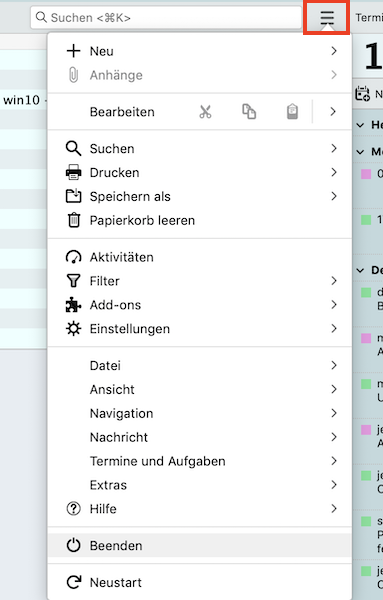Expand the Bearbeiten submenu chevron

pyautogui.click(x=333, y=112)
